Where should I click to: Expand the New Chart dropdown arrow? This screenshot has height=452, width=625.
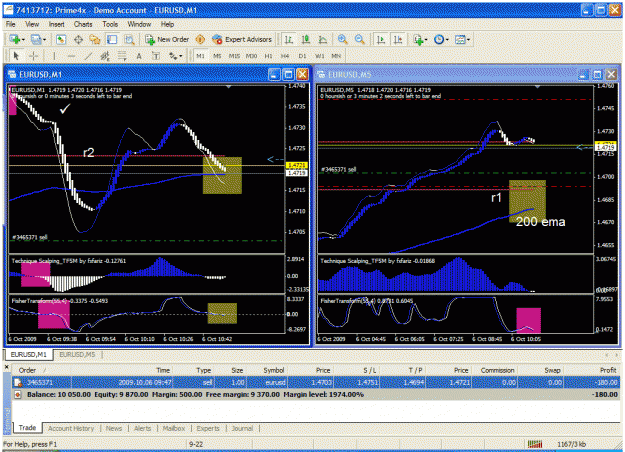(x=23, y=40)
